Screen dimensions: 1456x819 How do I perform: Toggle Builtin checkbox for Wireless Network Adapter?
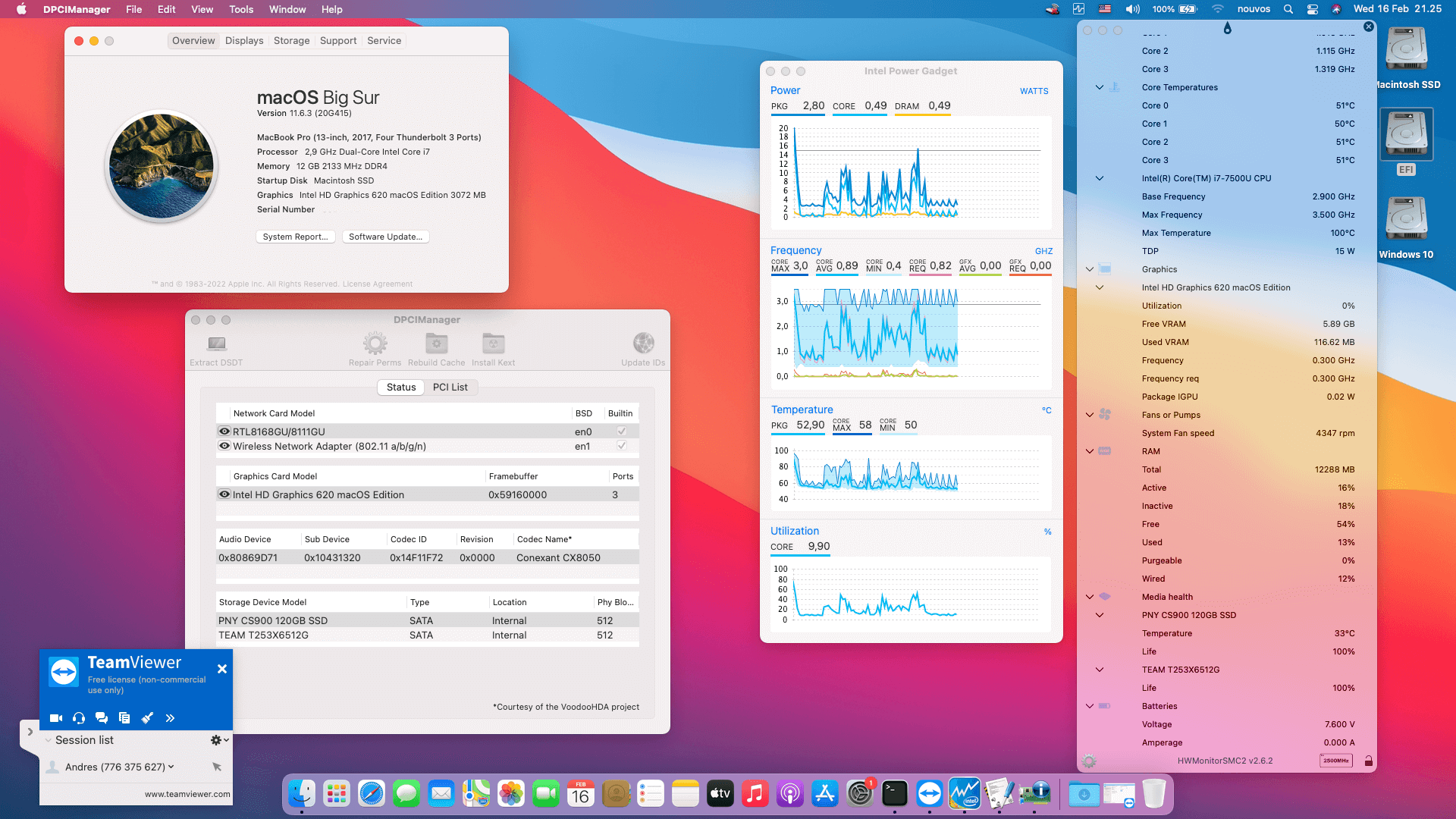click(622, 446)
